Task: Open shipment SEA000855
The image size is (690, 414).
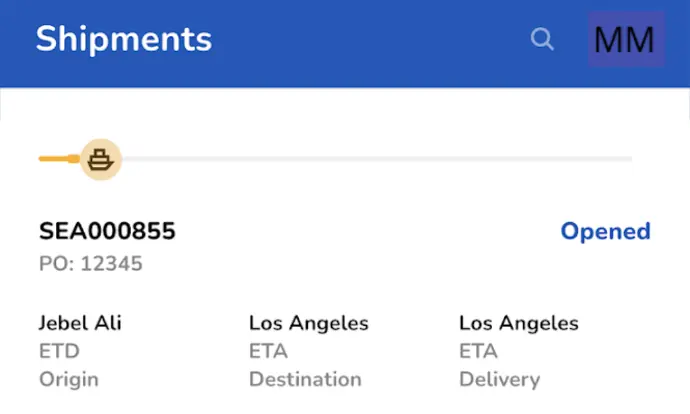Action: coord(107,231)
